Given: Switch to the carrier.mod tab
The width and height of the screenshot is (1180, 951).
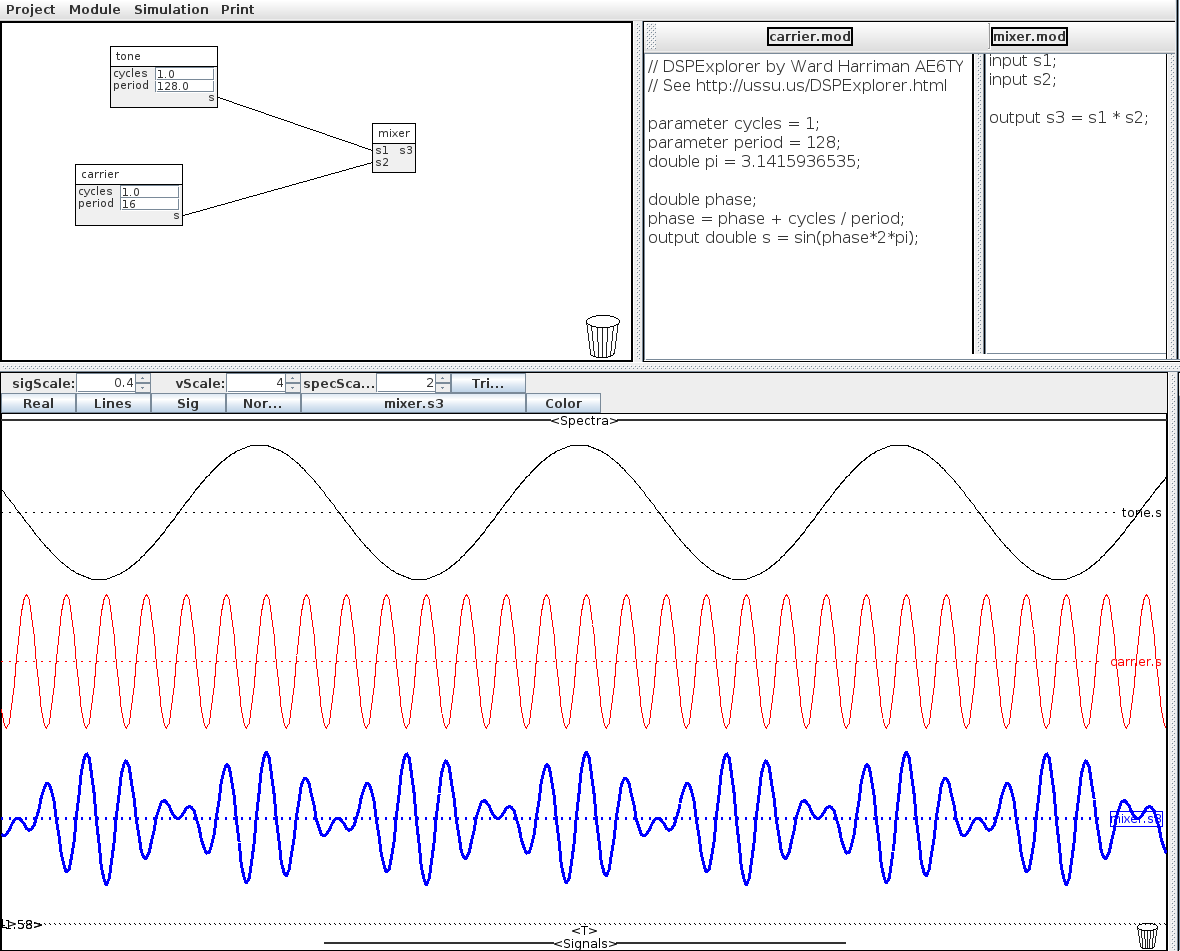Looking at the screenshot, I should [x=810, y=36].
